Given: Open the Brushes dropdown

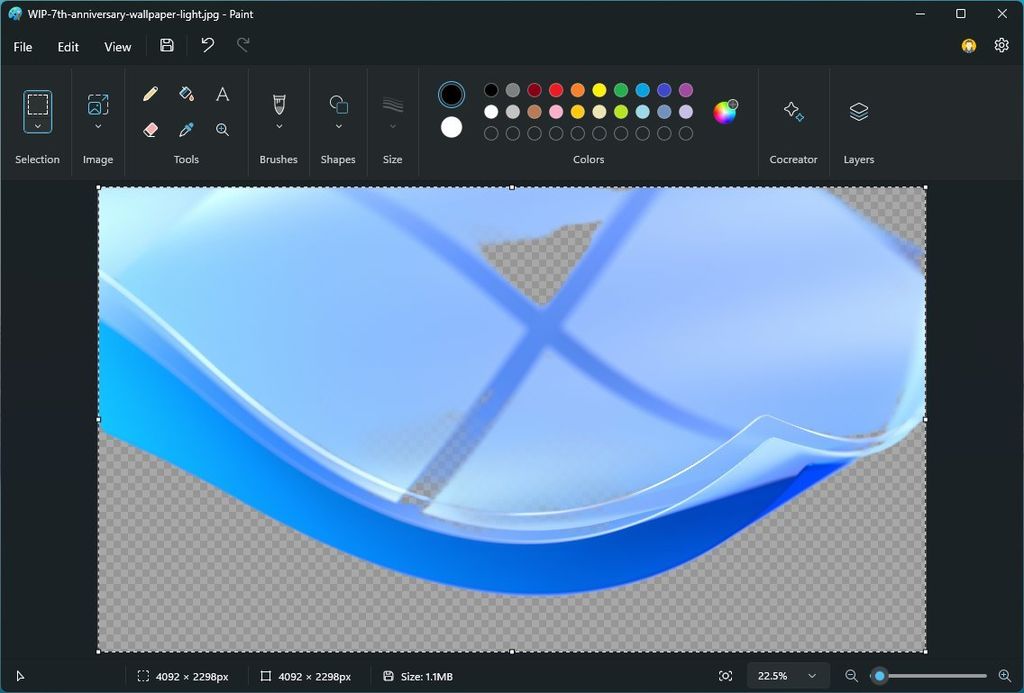Looking at the screenshot, I should pyautogui.click(x=278, y=128).
